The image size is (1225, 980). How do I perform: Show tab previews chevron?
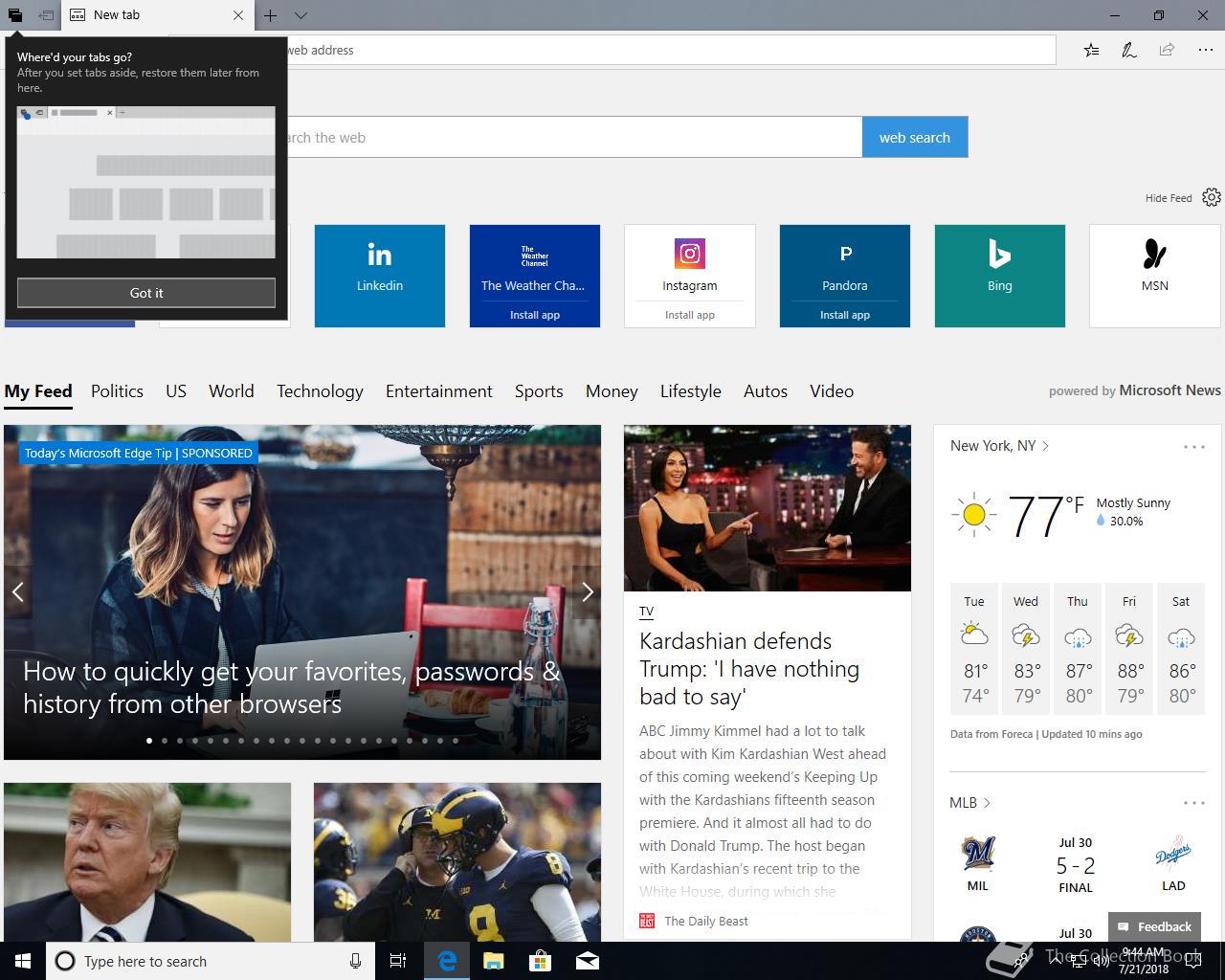(x=301, y=15)
